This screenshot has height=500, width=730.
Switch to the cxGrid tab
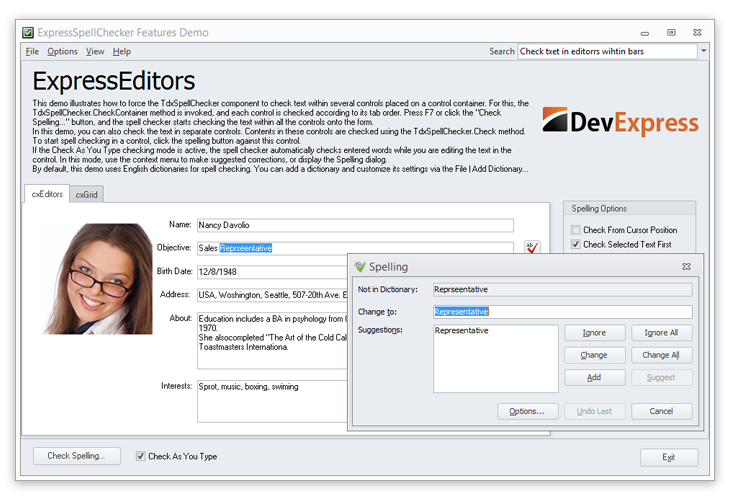click(86, 195)
